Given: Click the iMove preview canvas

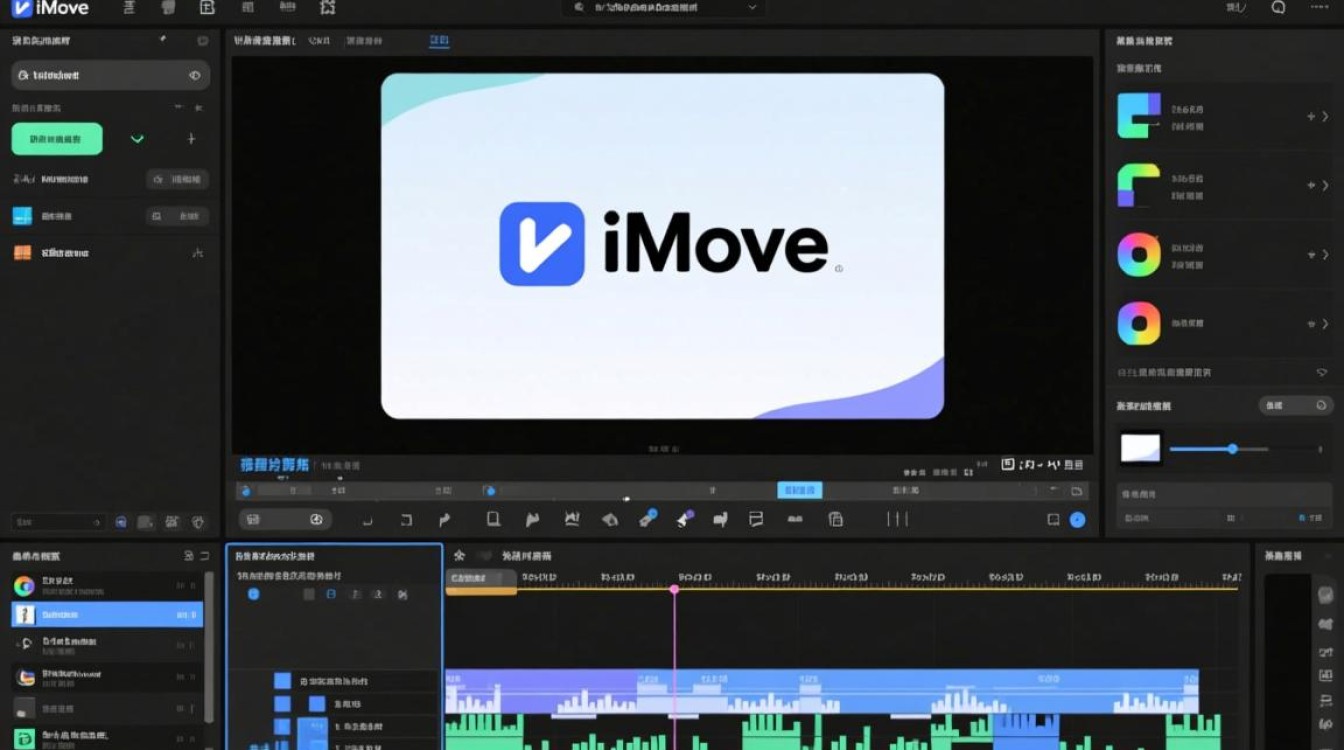Looking at the screenshot, I should (662, 246).
